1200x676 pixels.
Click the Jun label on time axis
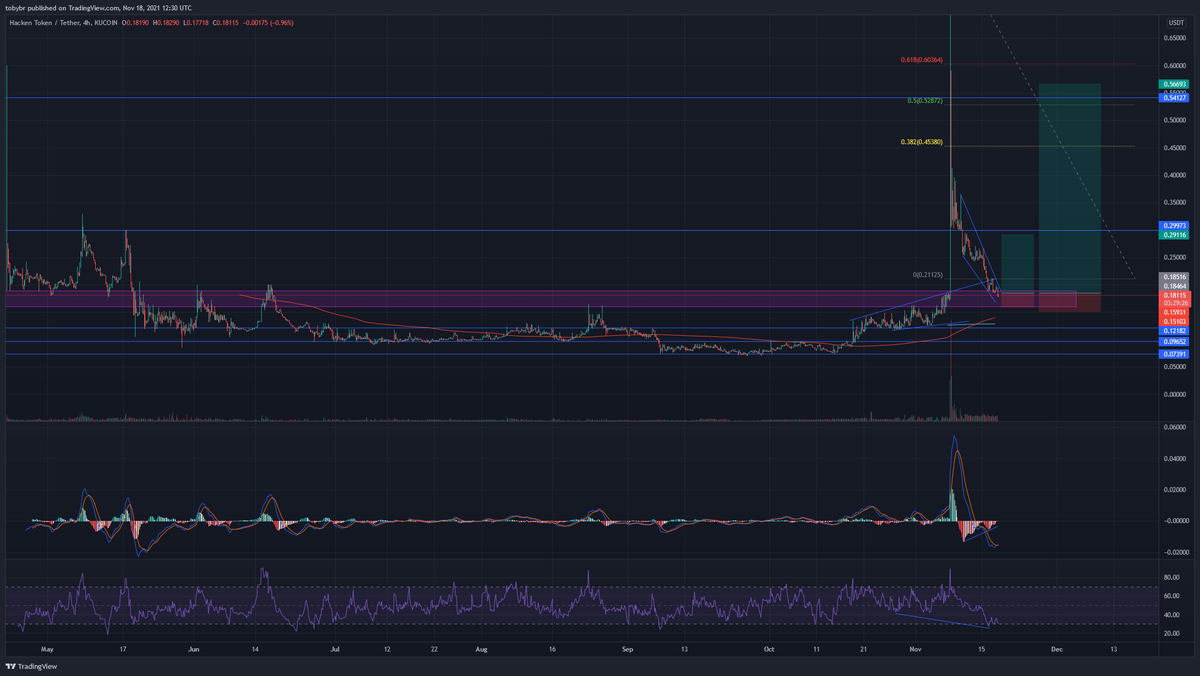(x=194, y=649)
